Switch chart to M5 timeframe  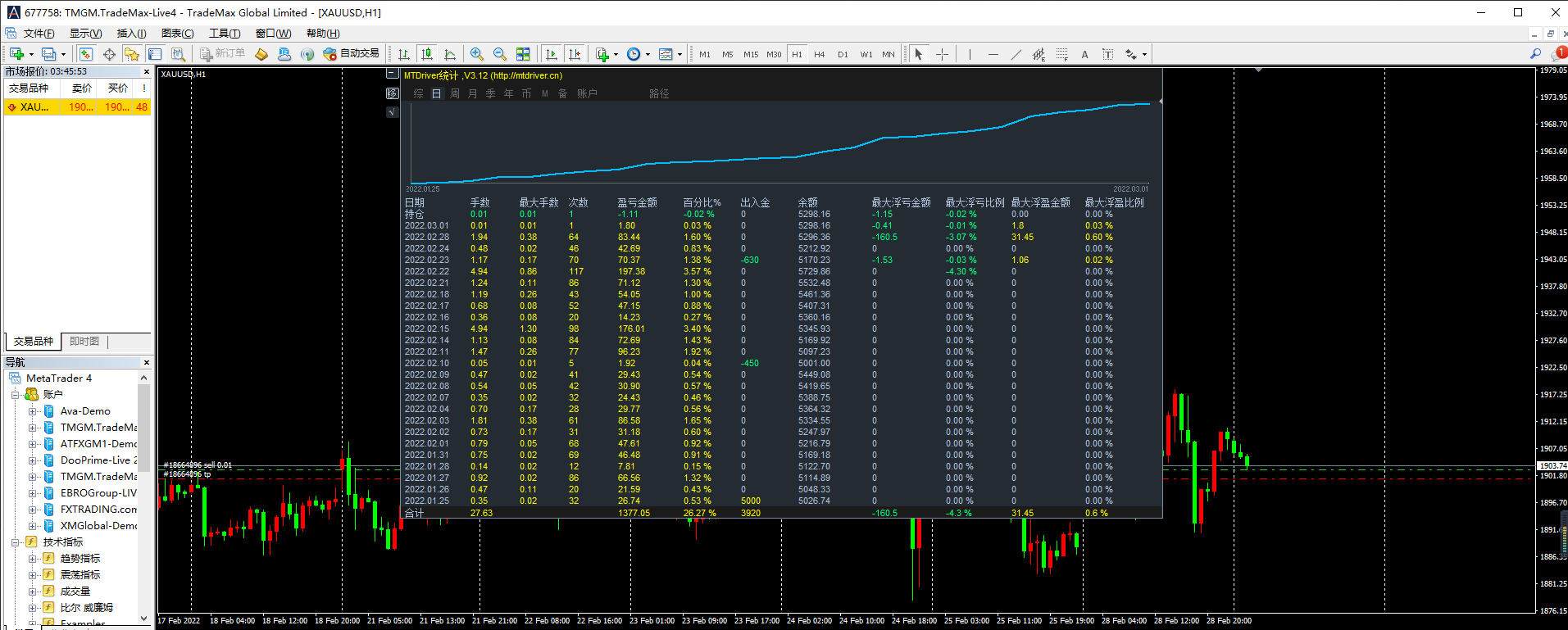(728, 54)
